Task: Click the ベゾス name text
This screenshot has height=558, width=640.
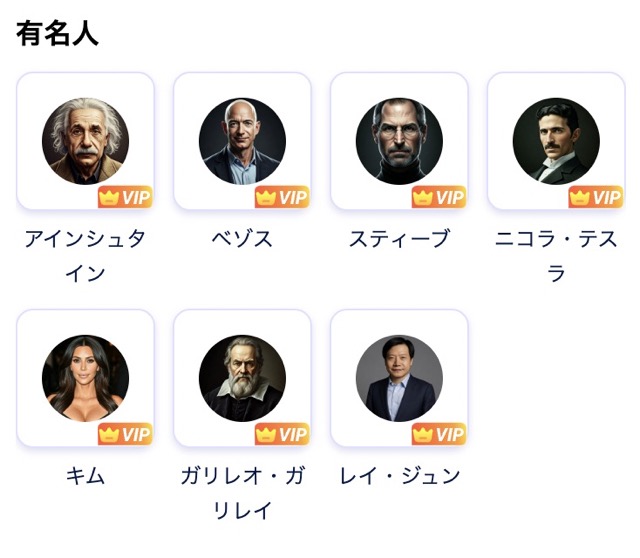Action: click(x=242, y=239)
